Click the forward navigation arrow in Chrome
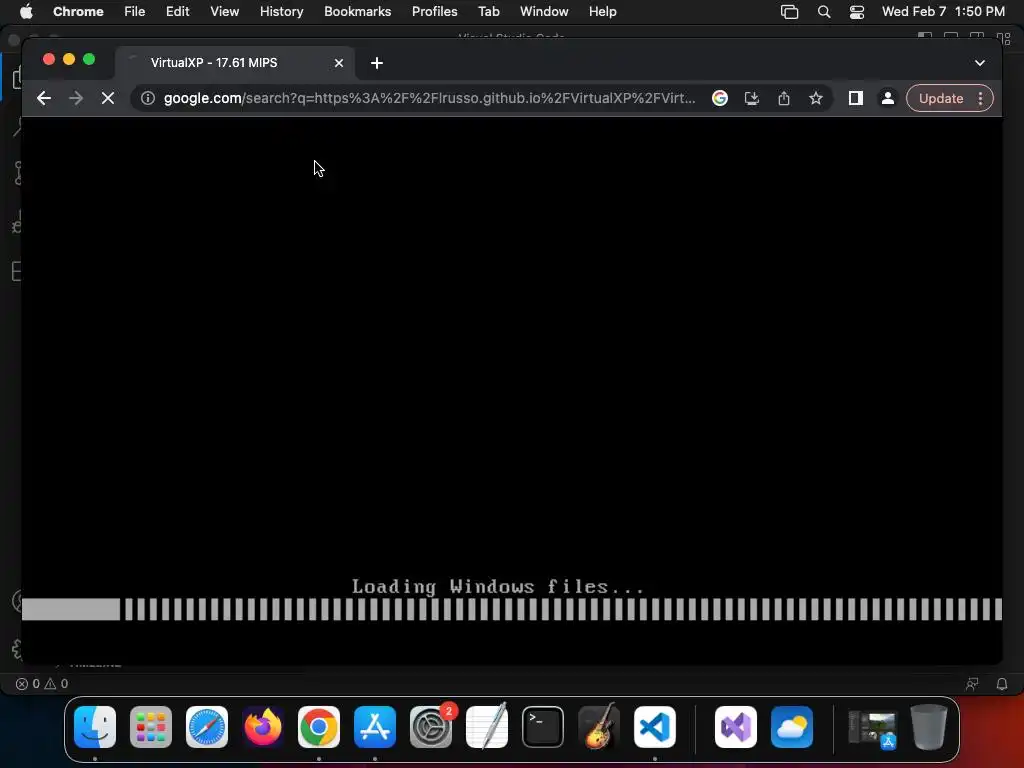This screenshot has width=1024, height=768. [76, 98]
